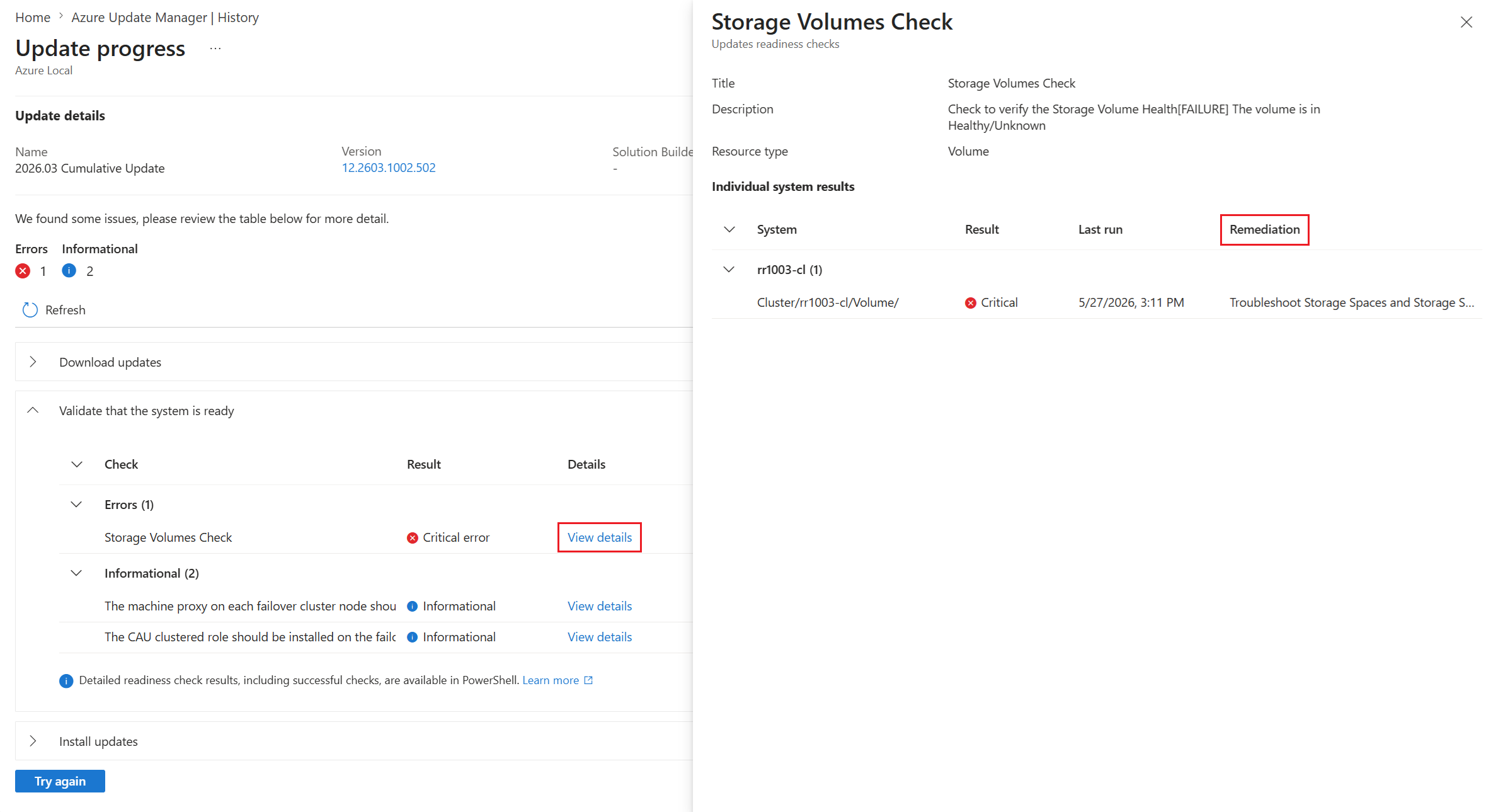Open Troubleshoot Storage Spaces remediation text

1352,302
